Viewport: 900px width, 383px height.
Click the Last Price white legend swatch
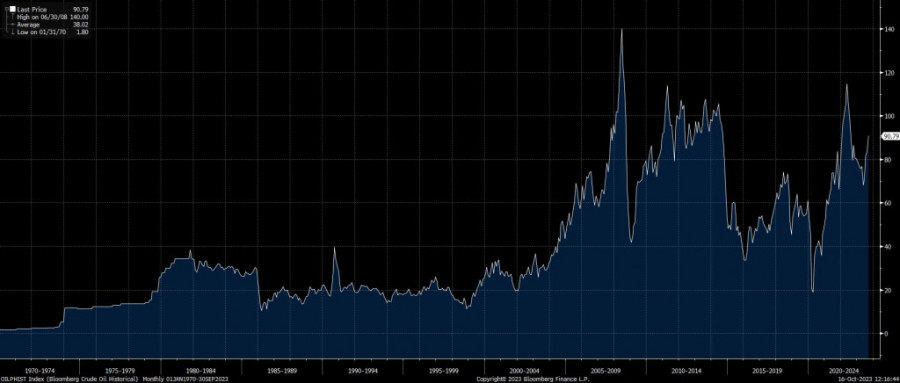(13, 9)
